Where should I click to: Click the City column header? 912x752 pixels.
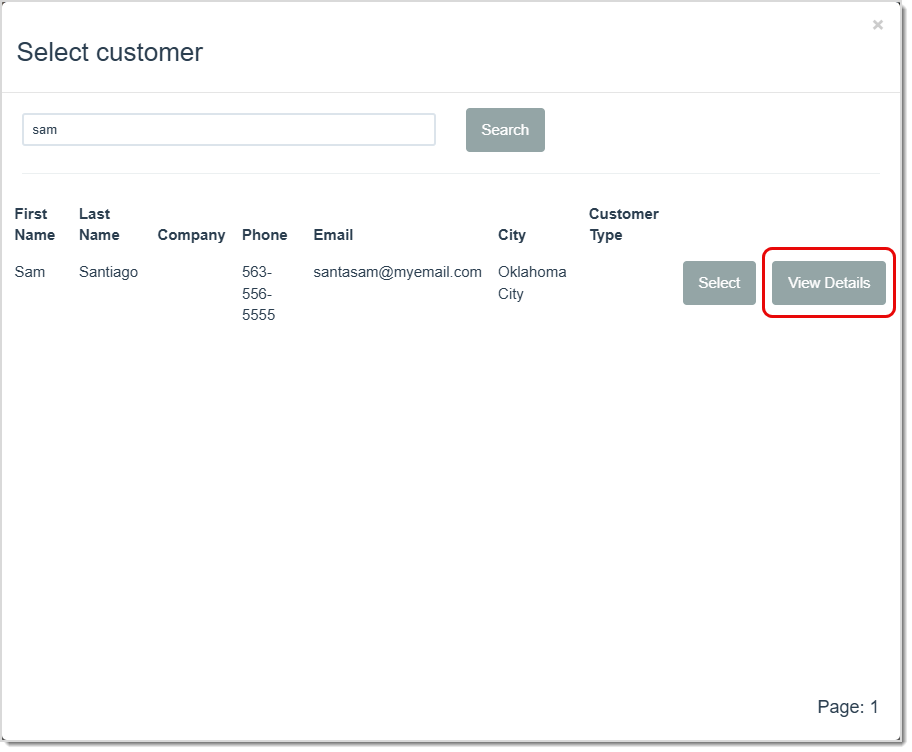click(510, 235)
